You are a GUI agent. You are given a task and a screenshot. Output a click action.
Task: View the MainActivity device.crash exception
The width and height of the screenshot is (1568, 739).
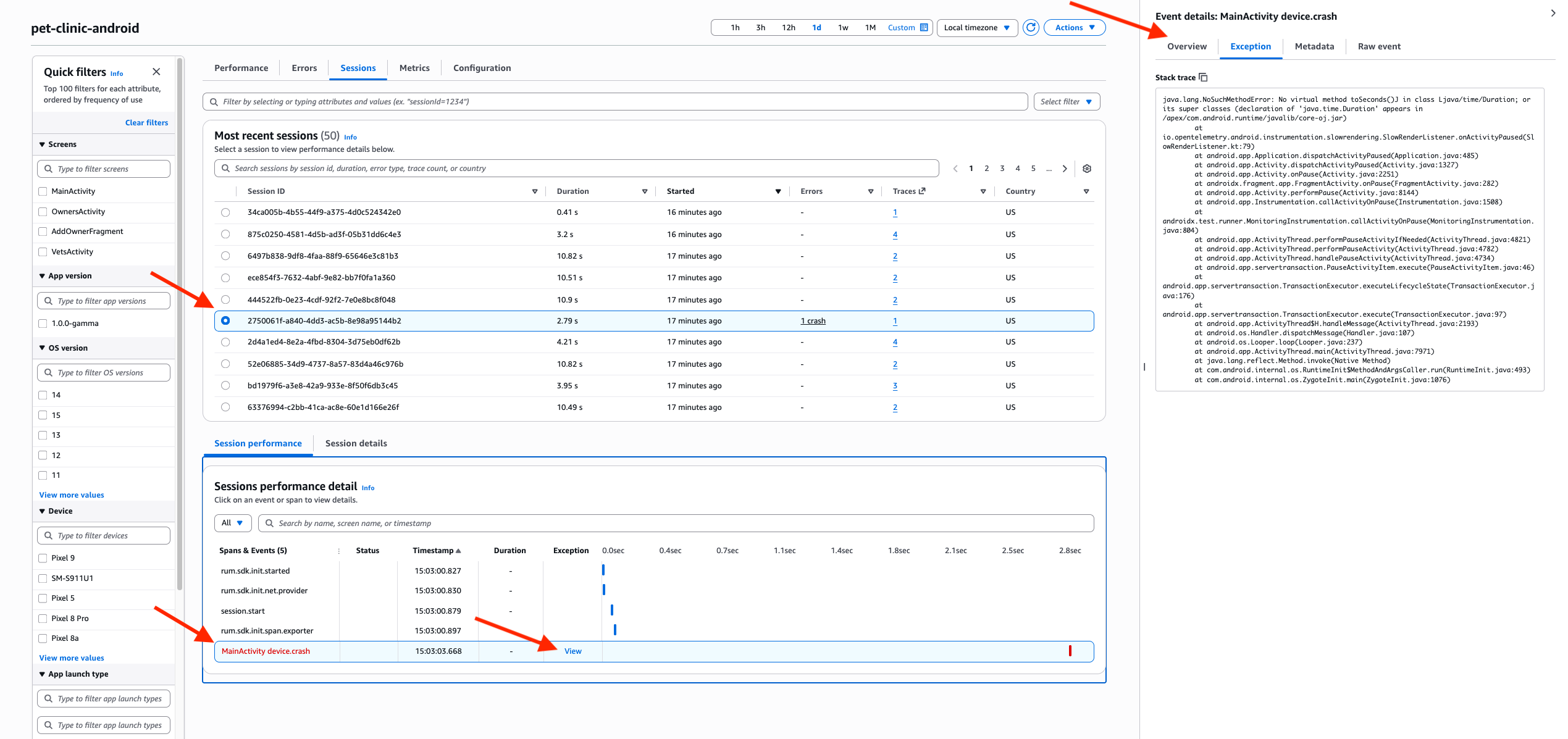point(572,651)
